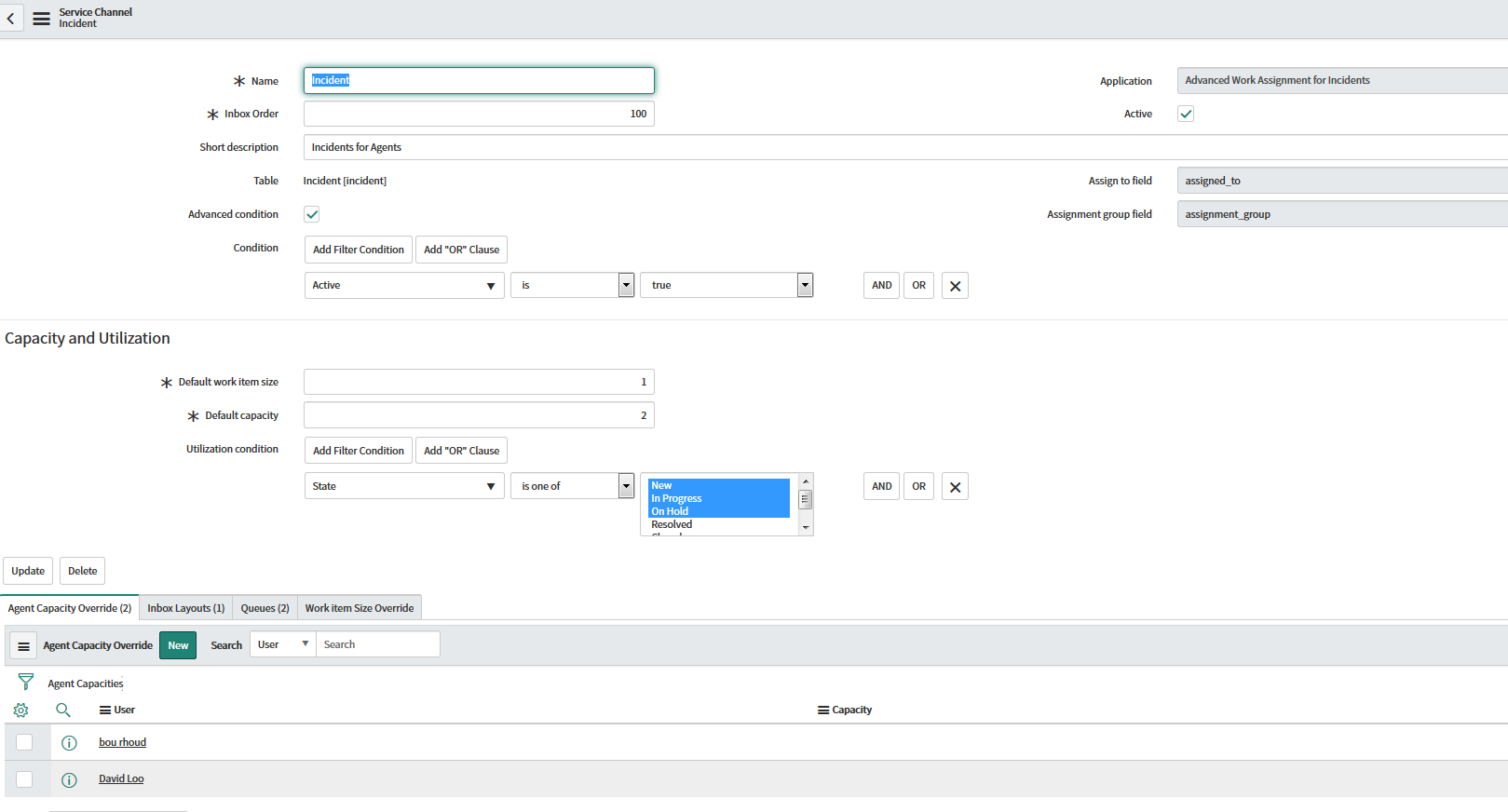The image size is (1508, 812).
Task: Switch to the Inbox Layouts (1) tab
Action: coord(186,608)
